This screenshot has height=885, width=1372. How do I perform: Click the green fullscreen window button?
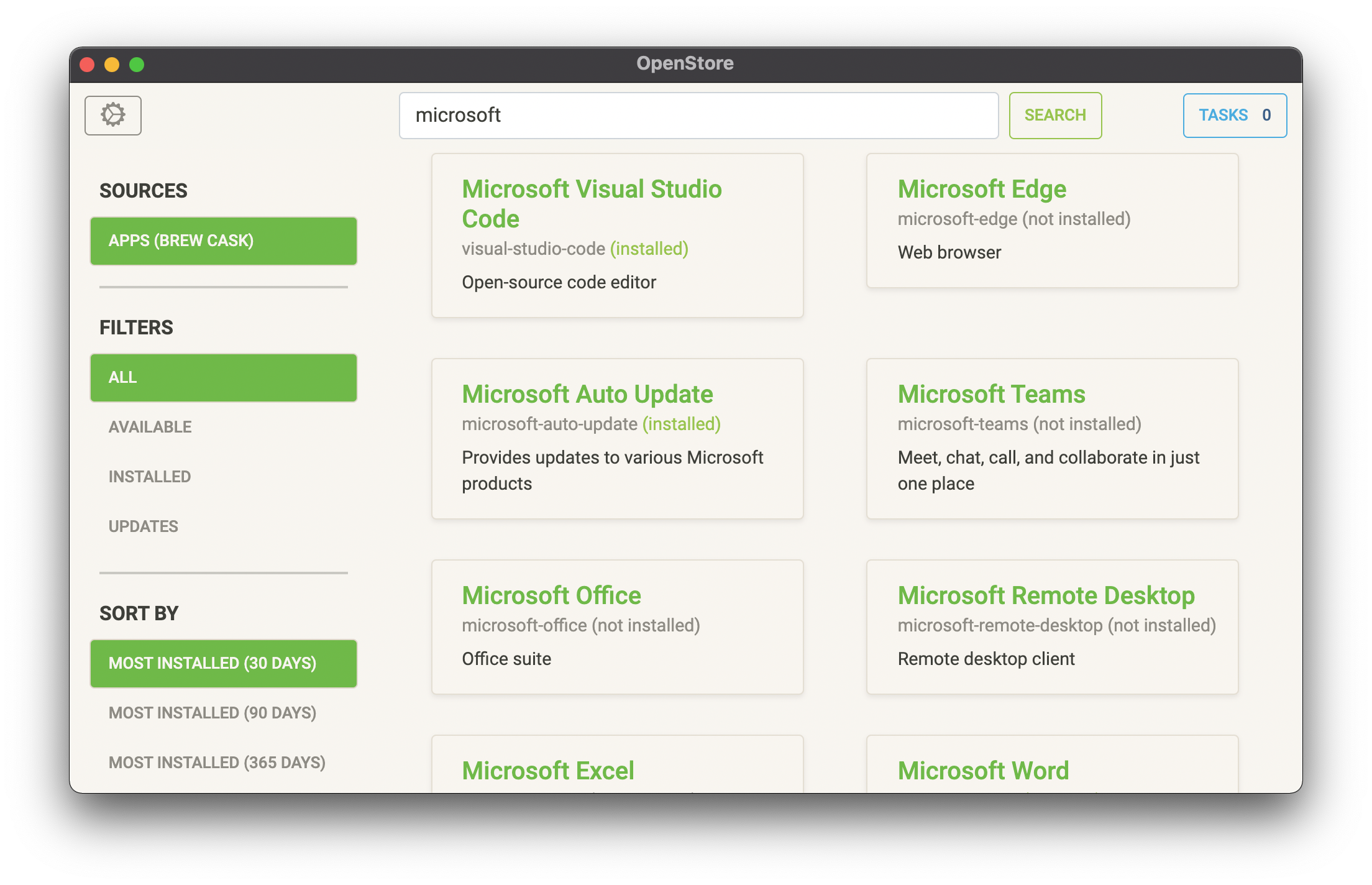pyautogui.click(x=137, y=65)
